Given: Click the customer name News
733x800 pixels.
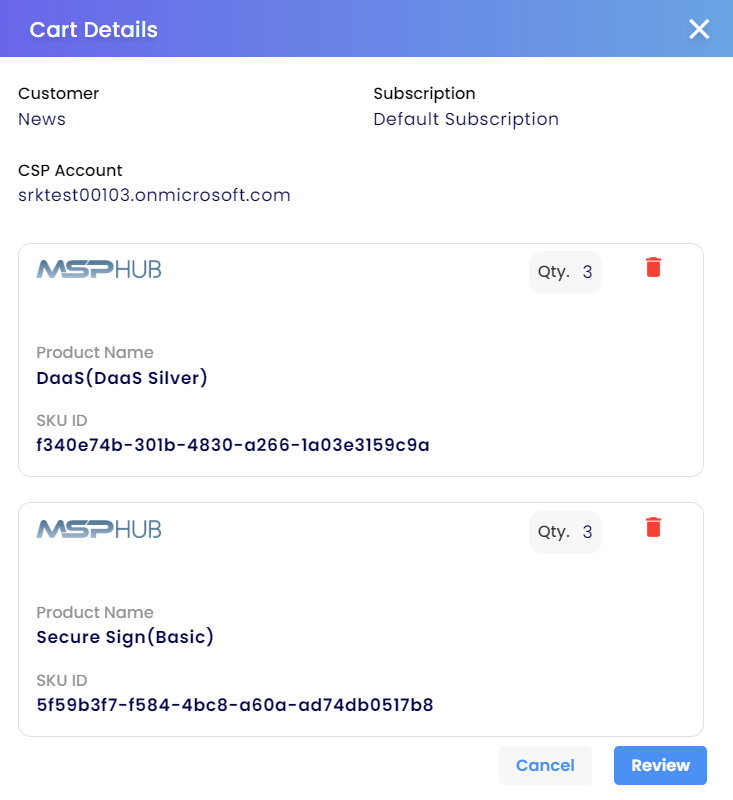Looking at the screenshot, I should pos(42,119).
